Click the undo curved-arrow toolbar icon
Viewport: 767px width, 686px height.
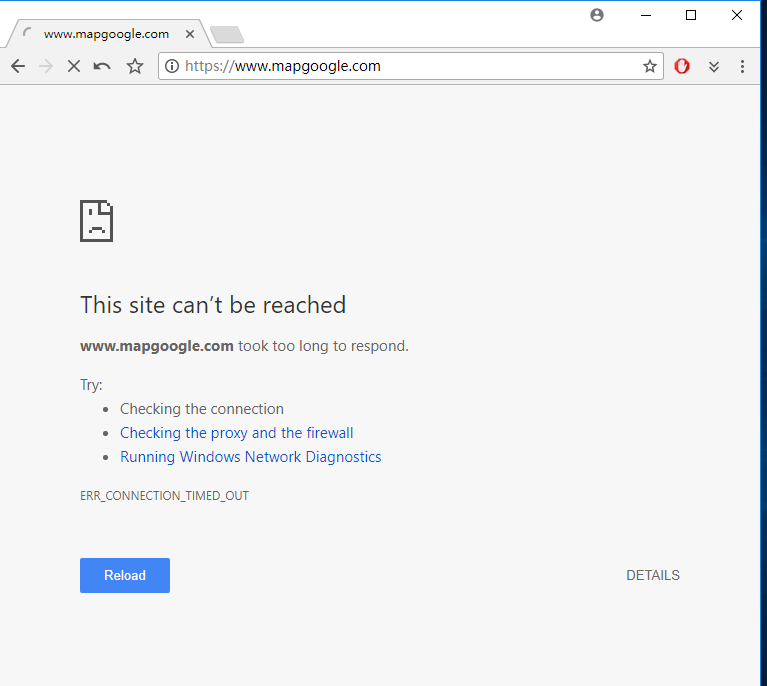102,66
